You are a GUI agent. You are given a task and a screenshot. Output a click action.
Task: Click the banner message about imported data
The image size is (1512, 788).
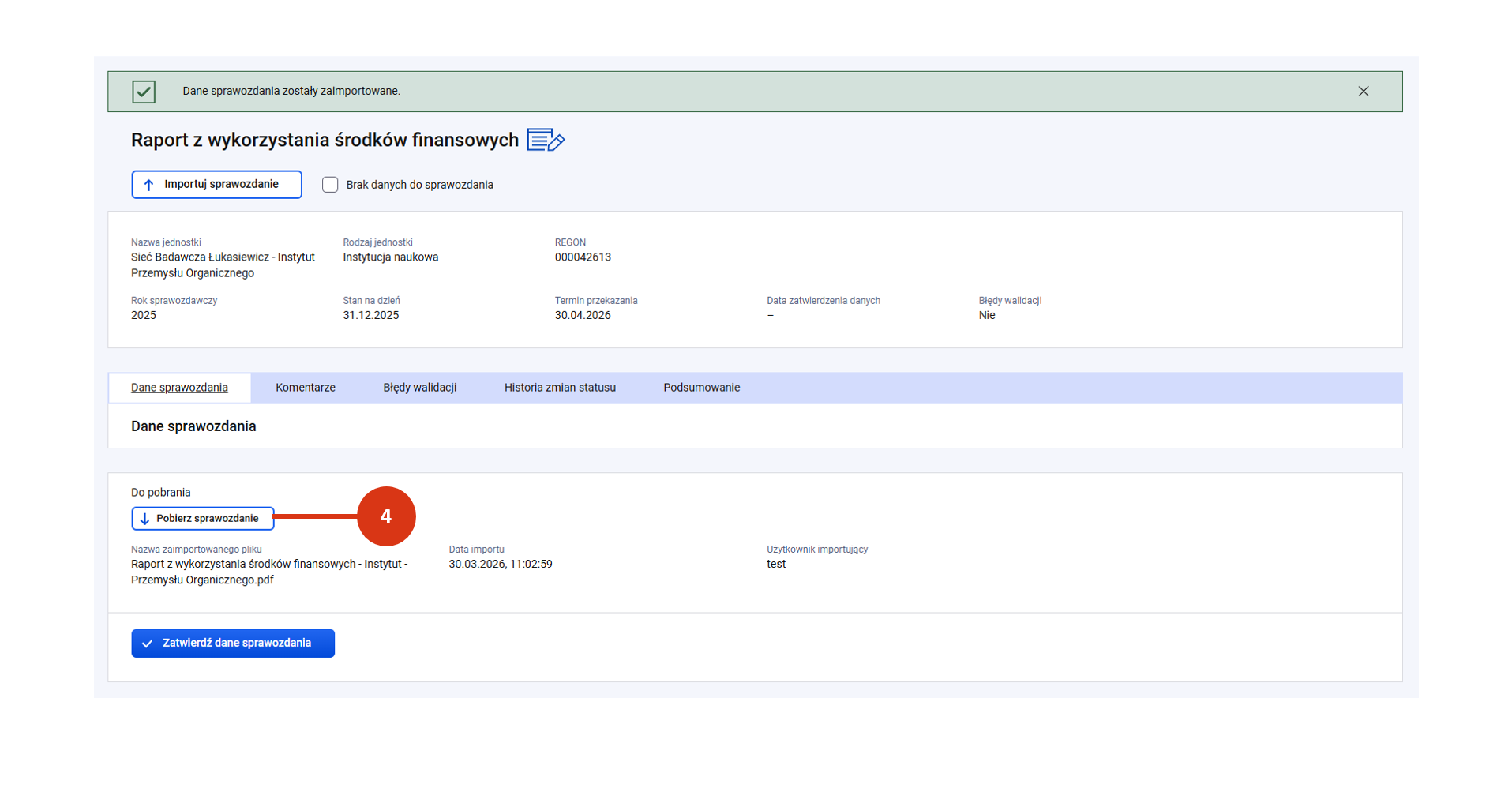pyautogui.click(x=291, y=92)
